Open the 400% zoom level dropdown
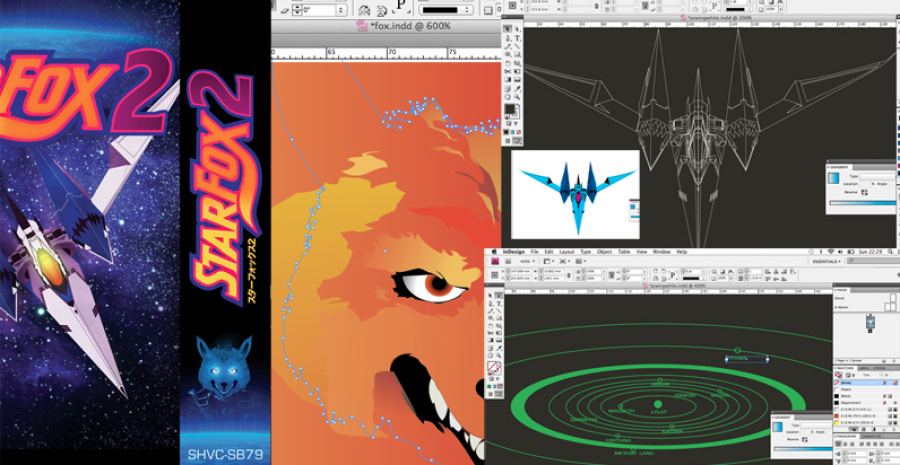Screen dimensions: 900x465 click(x=527, y=261)
